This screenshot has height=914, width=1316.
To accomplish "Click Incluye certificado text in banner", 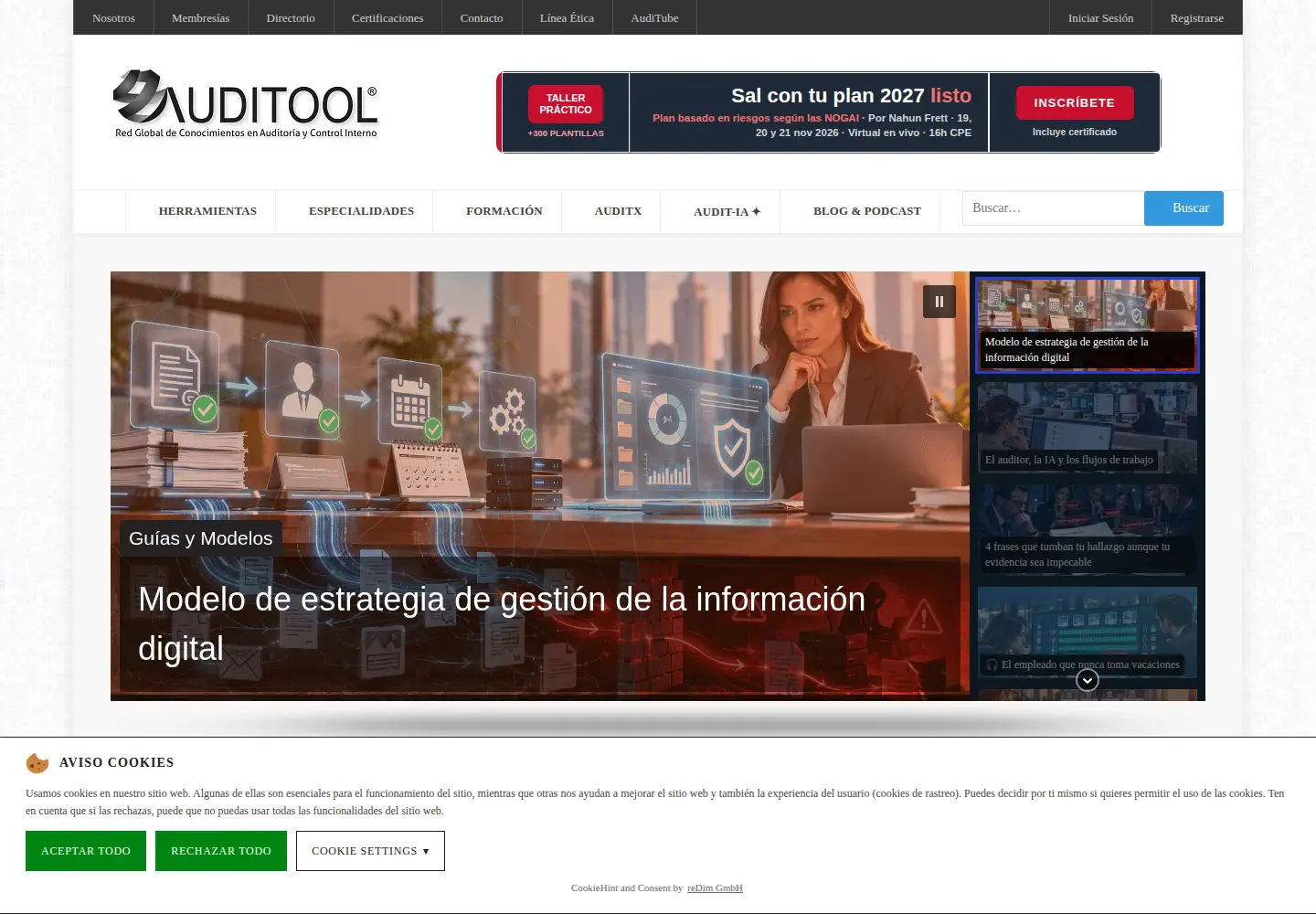I will (x=1075, y=132).
